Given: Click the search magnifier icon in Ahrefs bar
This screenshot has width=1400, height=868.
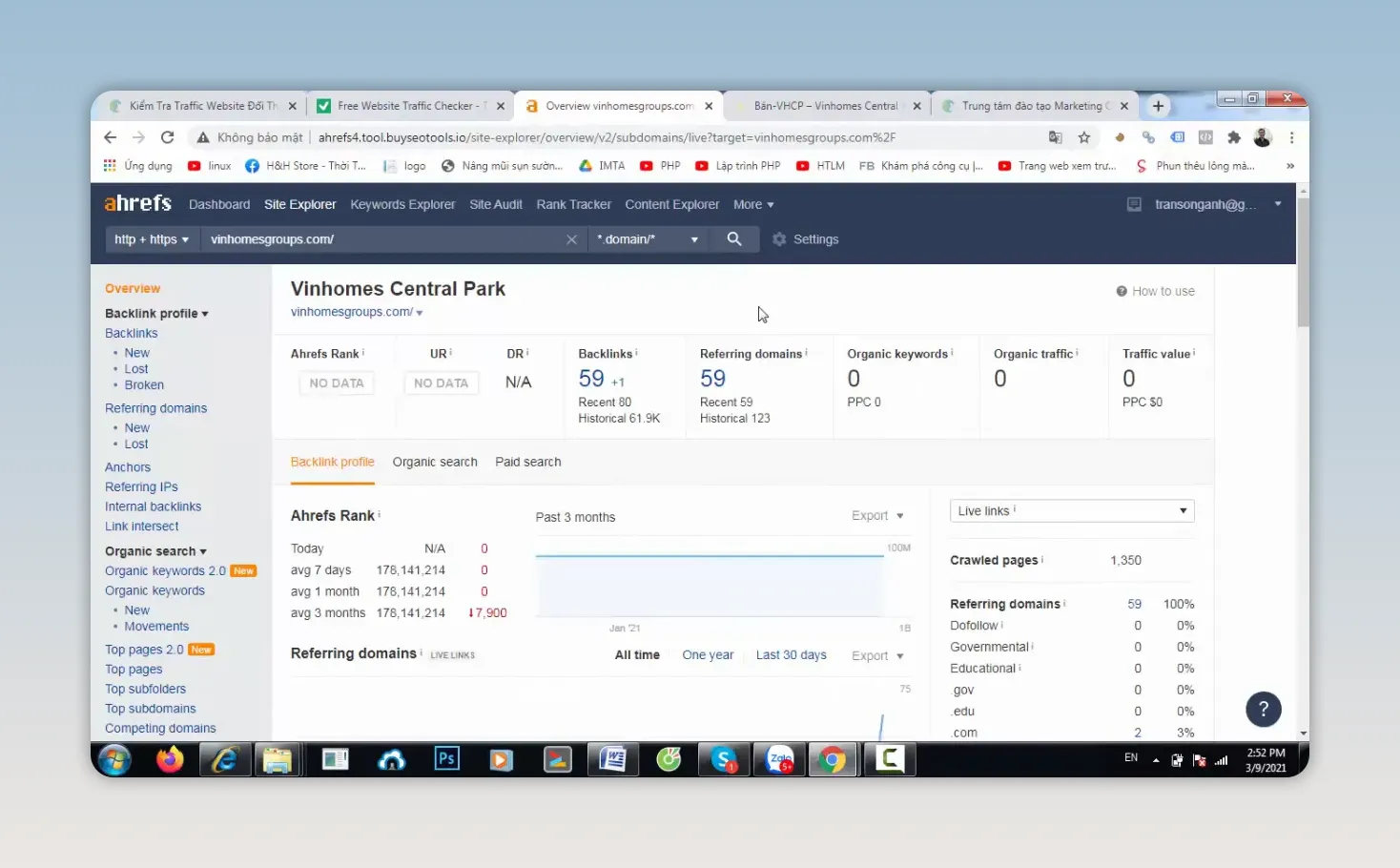Looking at the screenshot, I should coord(734,238).
